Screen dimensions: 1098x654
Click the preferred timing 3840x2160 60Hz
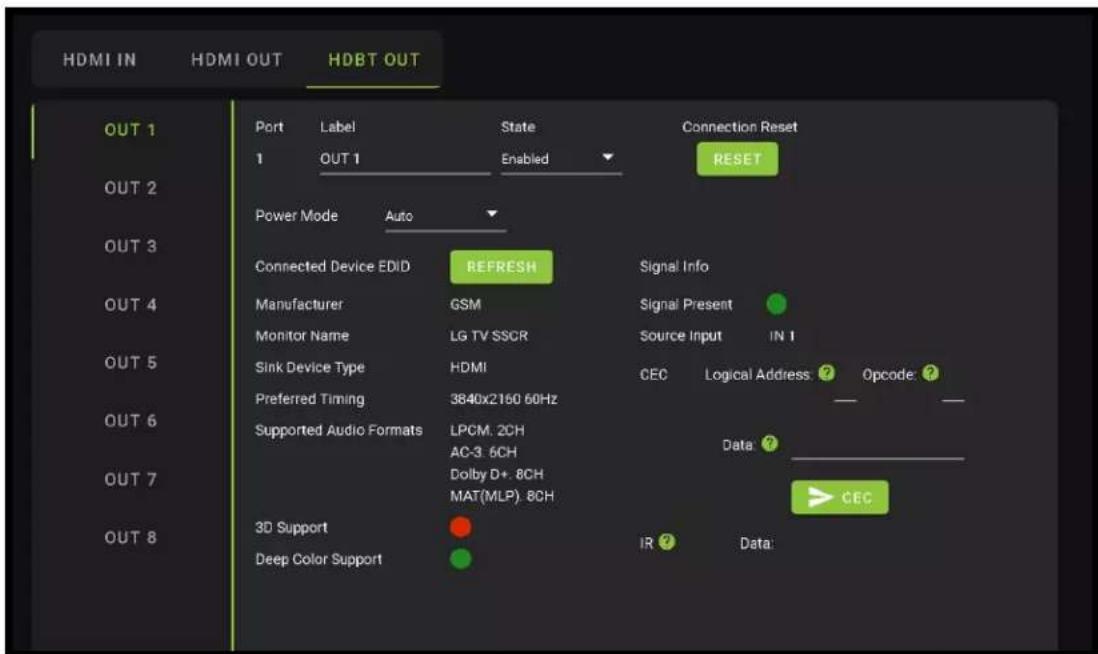tap(503, 399)
